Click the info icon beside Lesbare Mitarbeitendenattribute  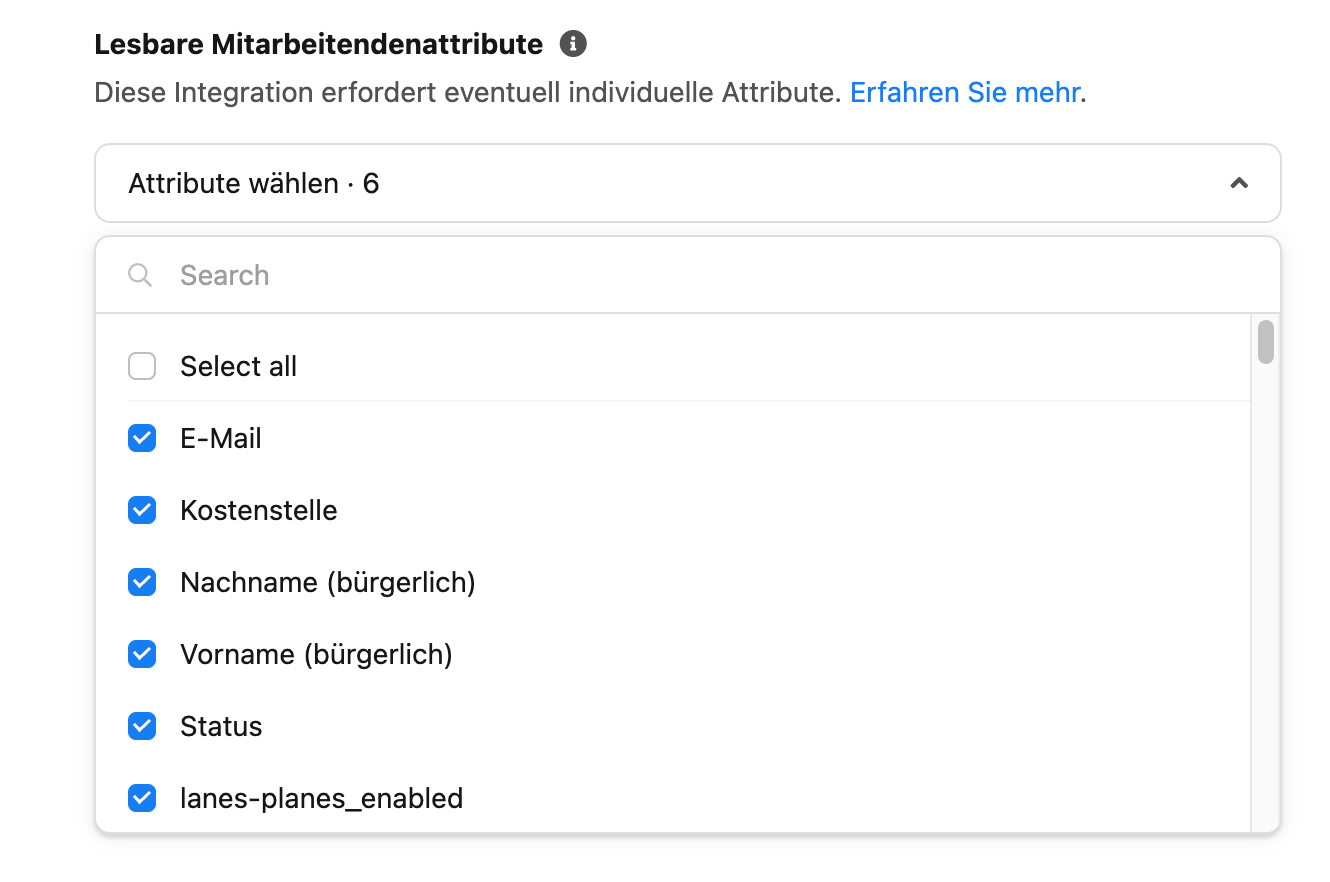tap(573, 44)
